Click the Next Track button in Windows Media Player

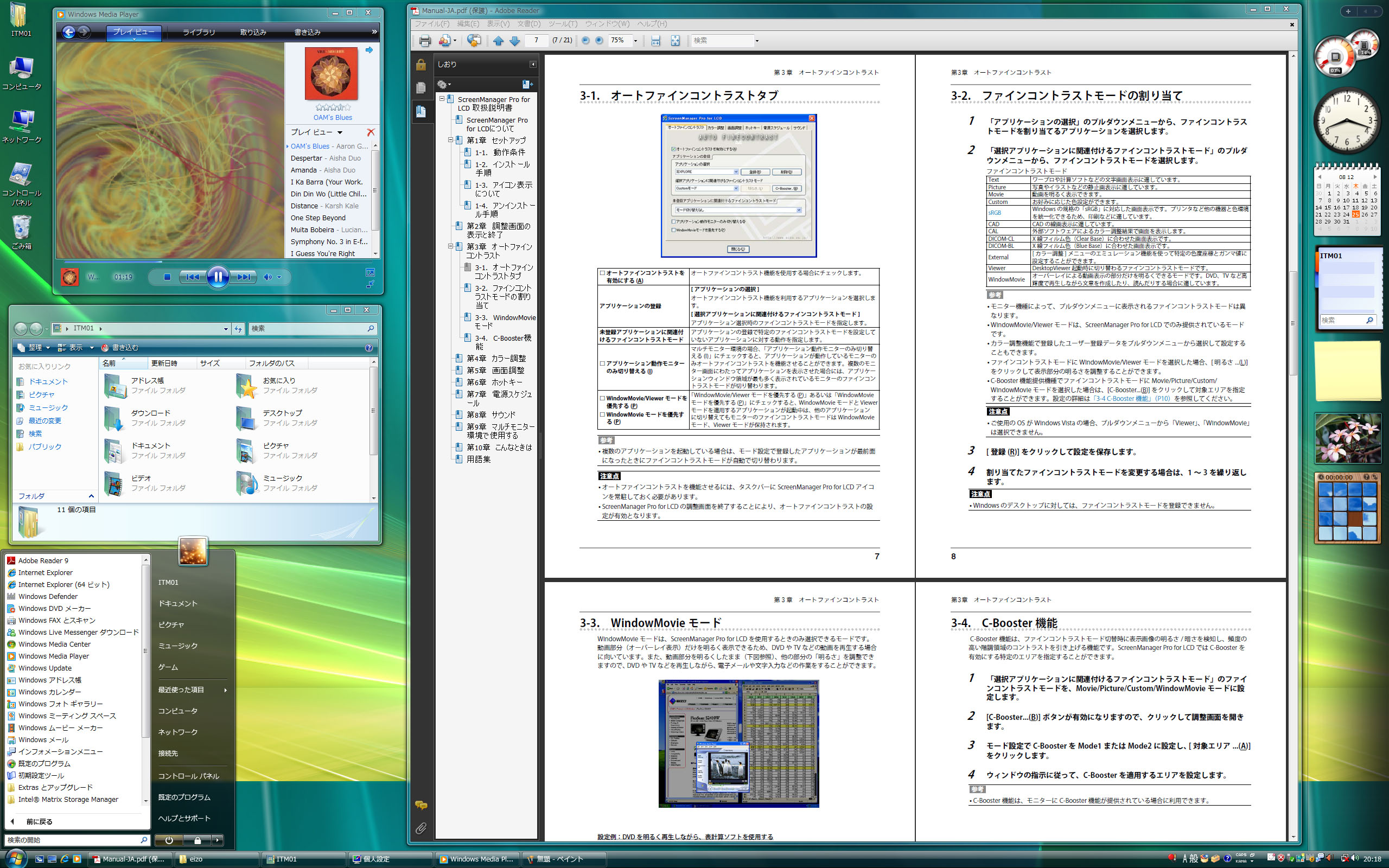click(x=242, y=278)
